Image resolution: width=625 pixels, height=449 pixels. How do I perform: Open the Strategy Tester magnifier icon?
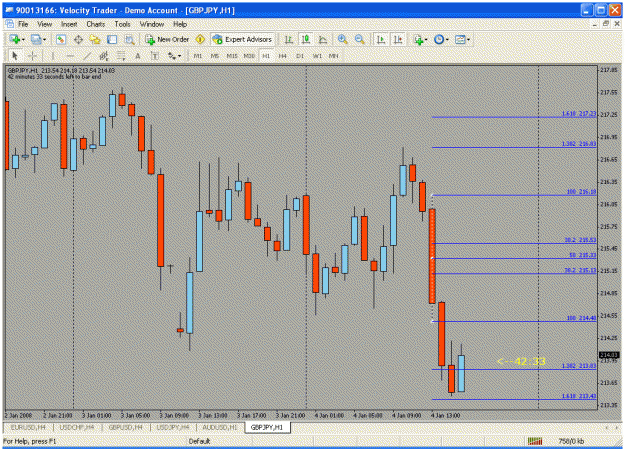(129, 39)
